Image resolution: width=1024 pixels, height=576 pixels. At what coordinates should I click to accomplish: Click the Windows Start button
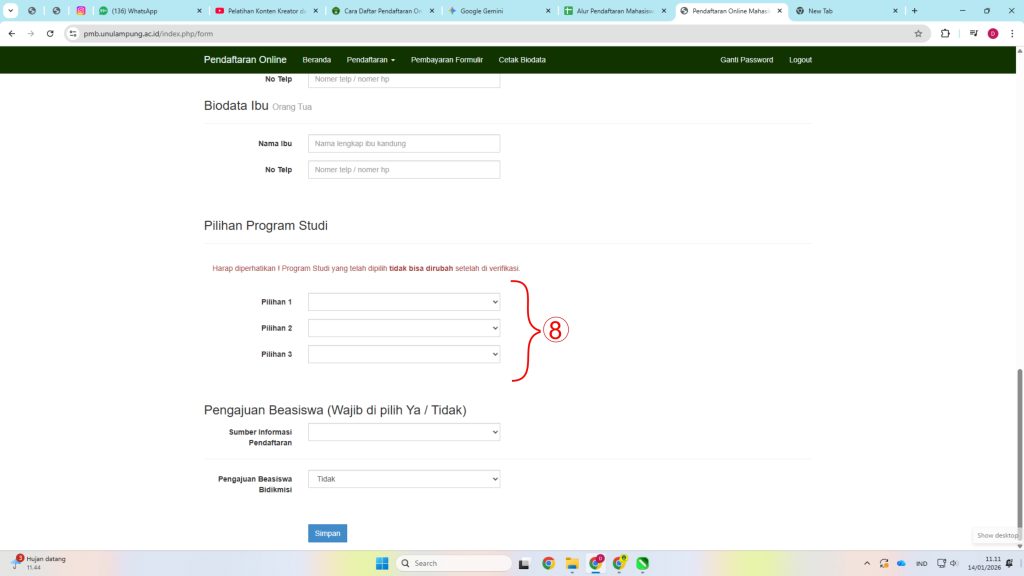coord(382,563)
